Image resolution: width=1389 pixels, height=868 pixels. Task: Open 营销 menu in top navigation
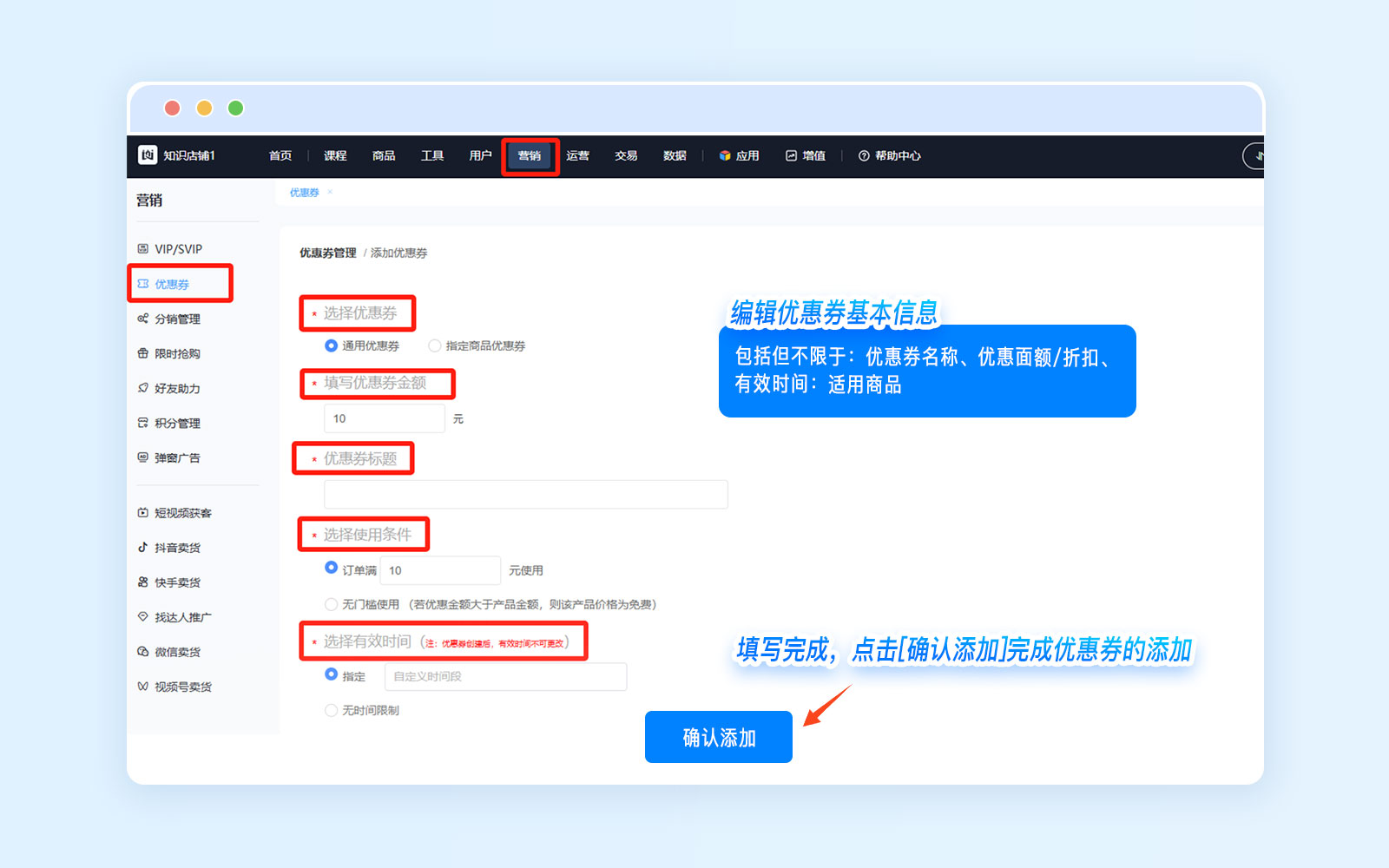click(x=530, y=156)
